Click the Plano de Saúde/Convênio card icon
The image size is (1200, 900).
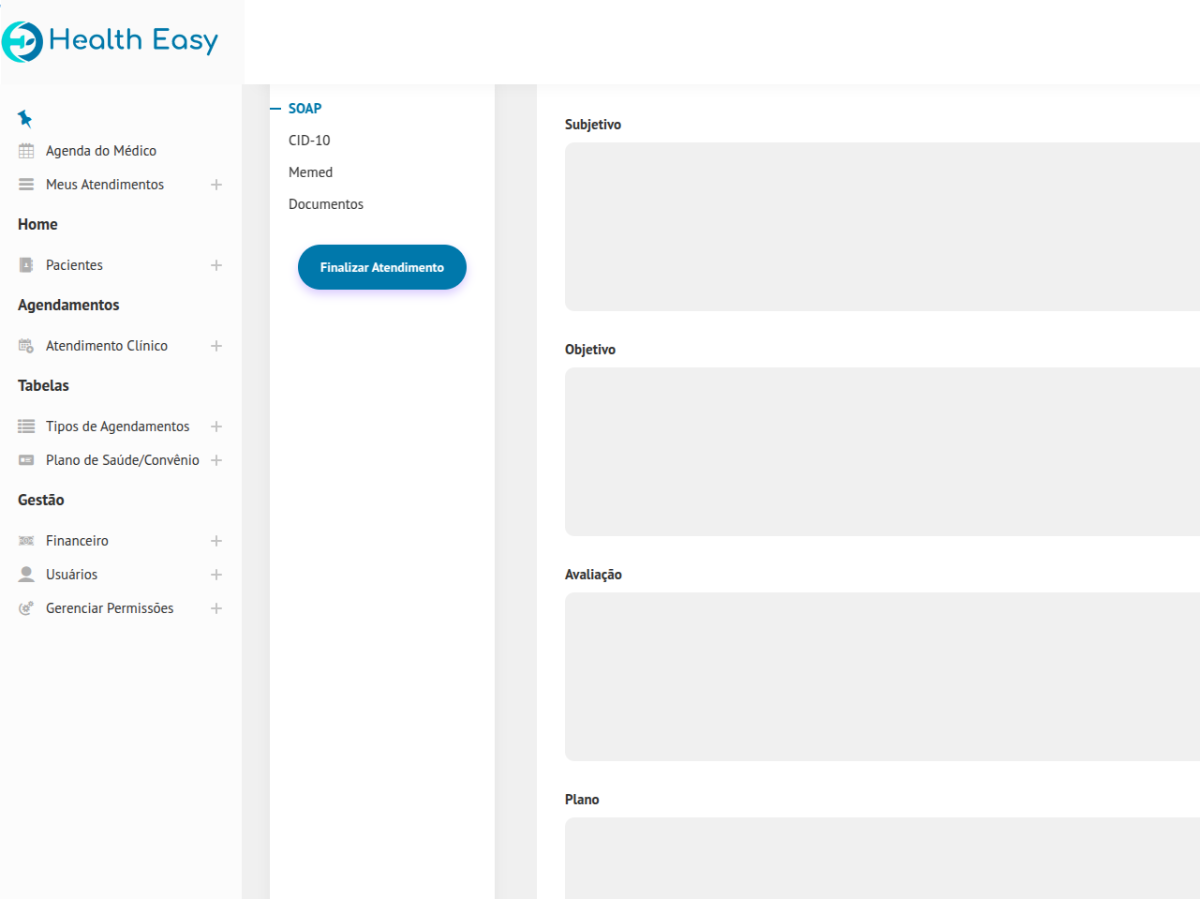coord(27,460)
